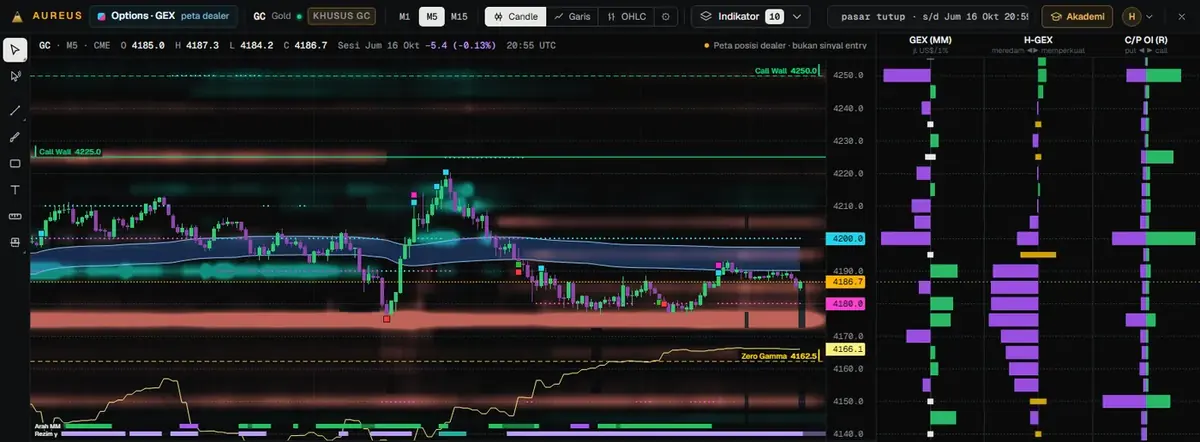Open the user menu chevron beside avatar

[1150, 17]
